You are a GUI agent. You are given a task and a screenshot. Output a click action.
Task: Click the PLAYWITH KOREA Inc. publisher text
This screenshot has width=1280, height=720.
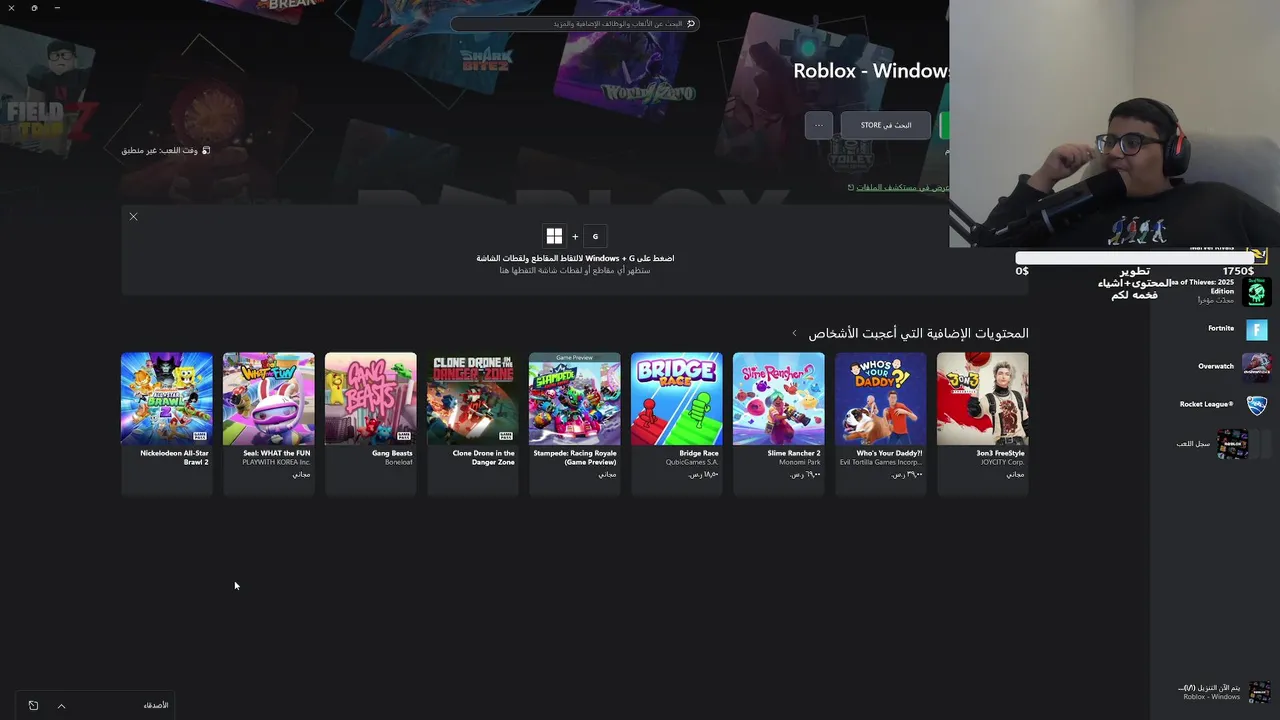pyautogui.click(x=277, y=462)
